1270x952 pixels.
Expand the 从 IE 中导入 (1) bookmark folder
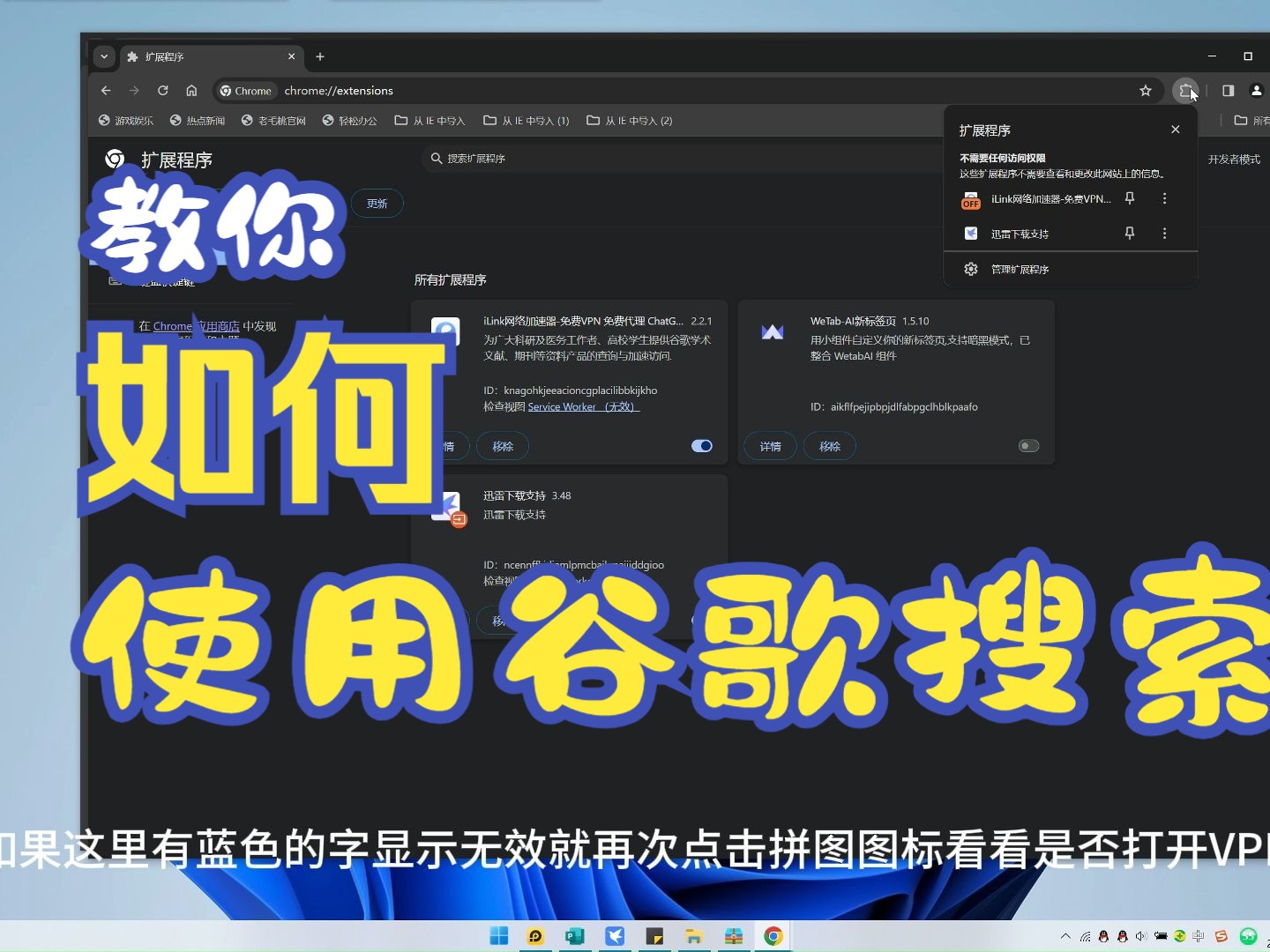tap(527, 121)
